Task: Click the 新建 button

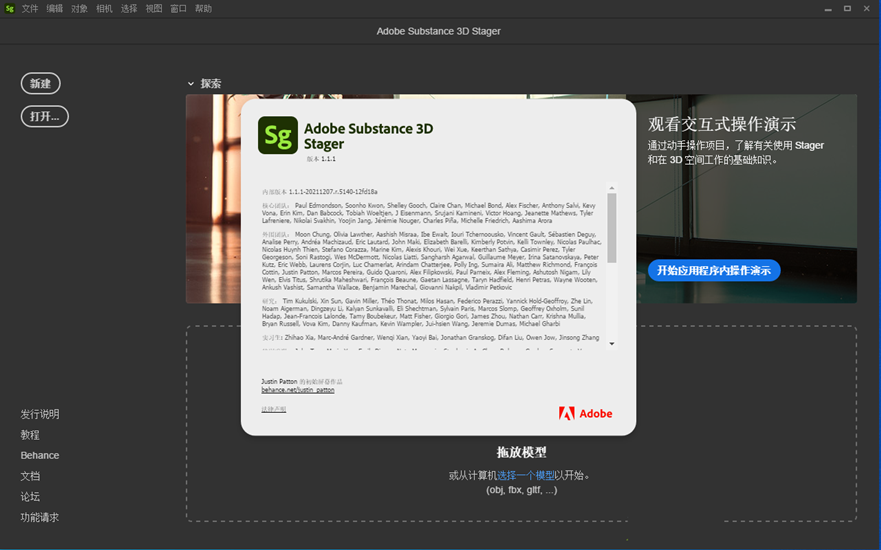Action: [x=40, y=84]
